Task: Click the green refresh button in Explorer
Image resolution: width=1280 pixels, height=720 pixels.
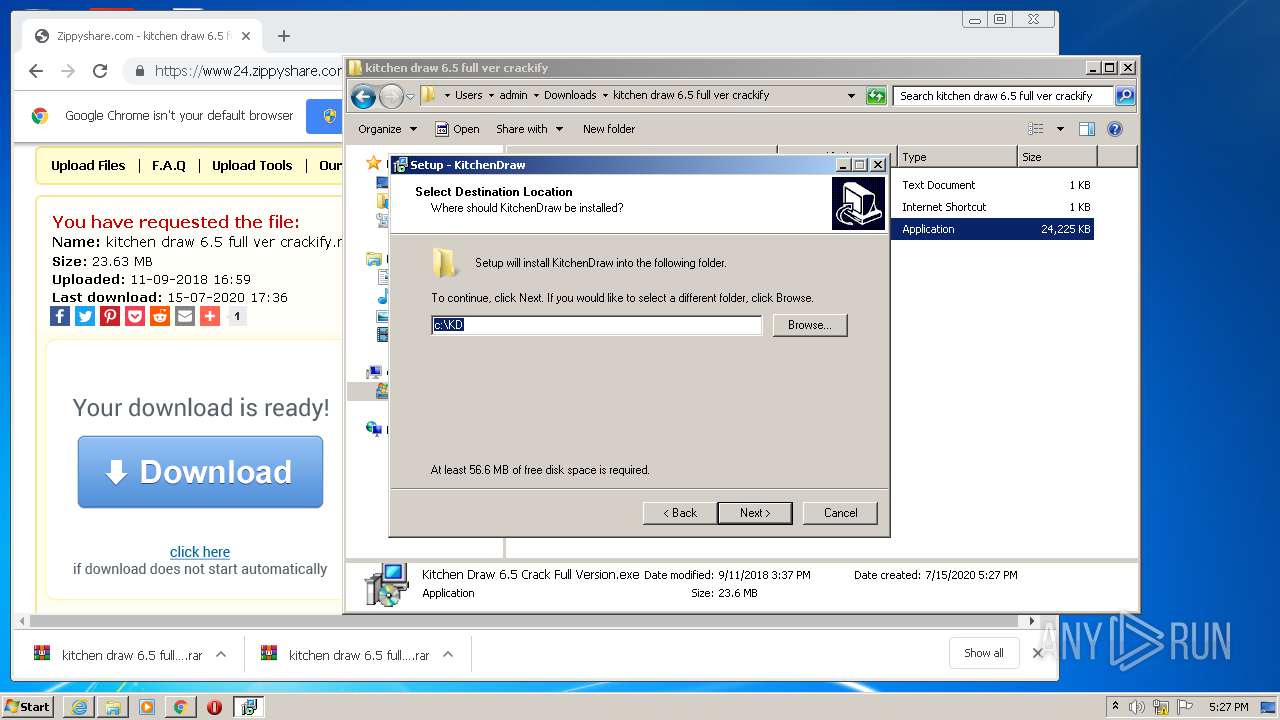Action: pyautogui.click(x=876, y=96)
